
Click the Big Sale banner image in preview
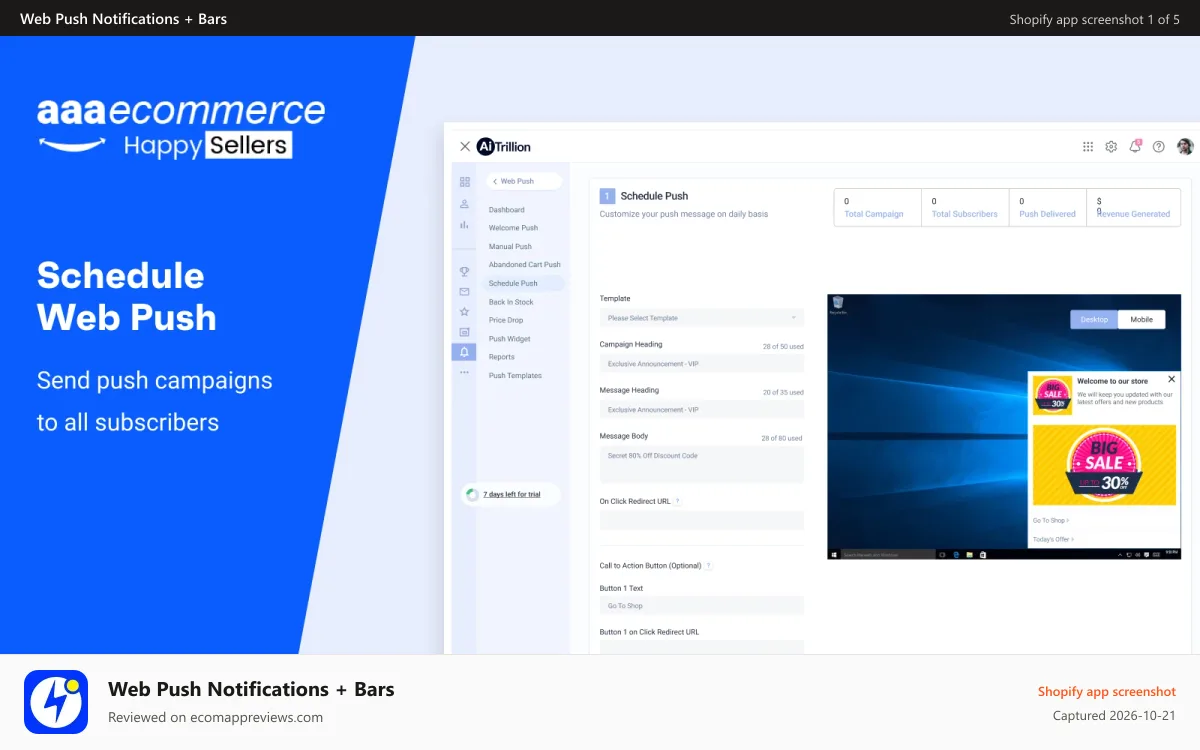1104,465
